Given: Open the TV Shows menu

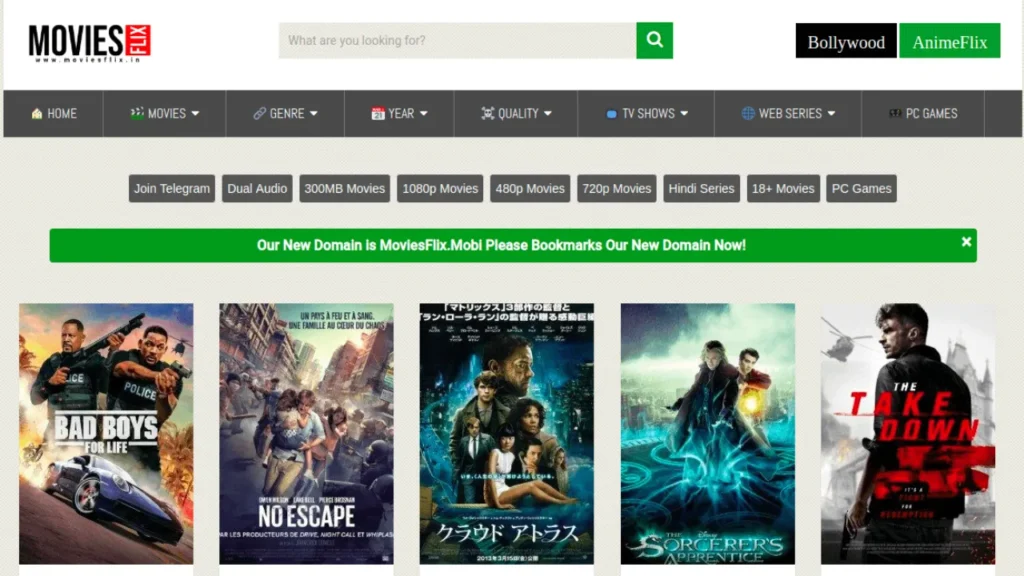Looking at the screenshot, I should click(x=646, y=114).
